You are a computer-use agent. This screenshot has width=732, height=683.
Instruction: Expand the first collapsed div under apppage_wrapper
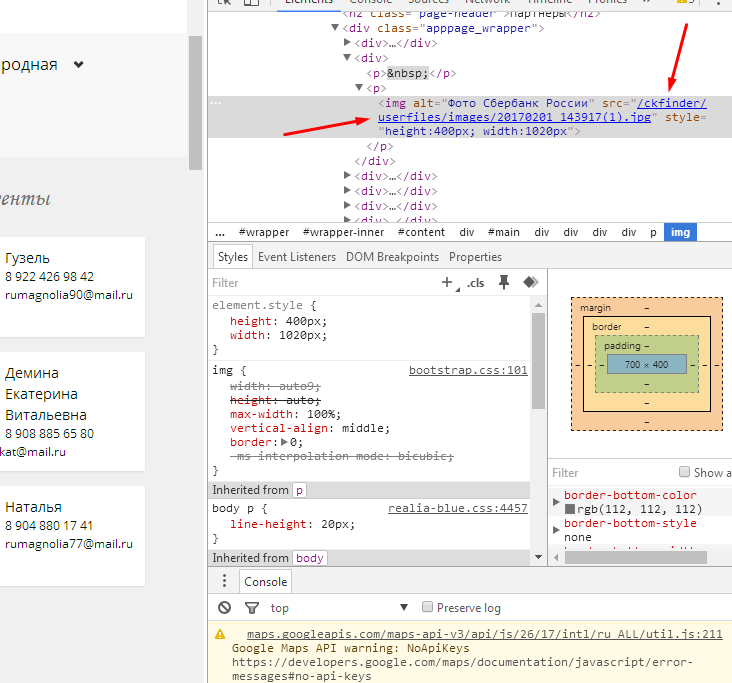347,42
